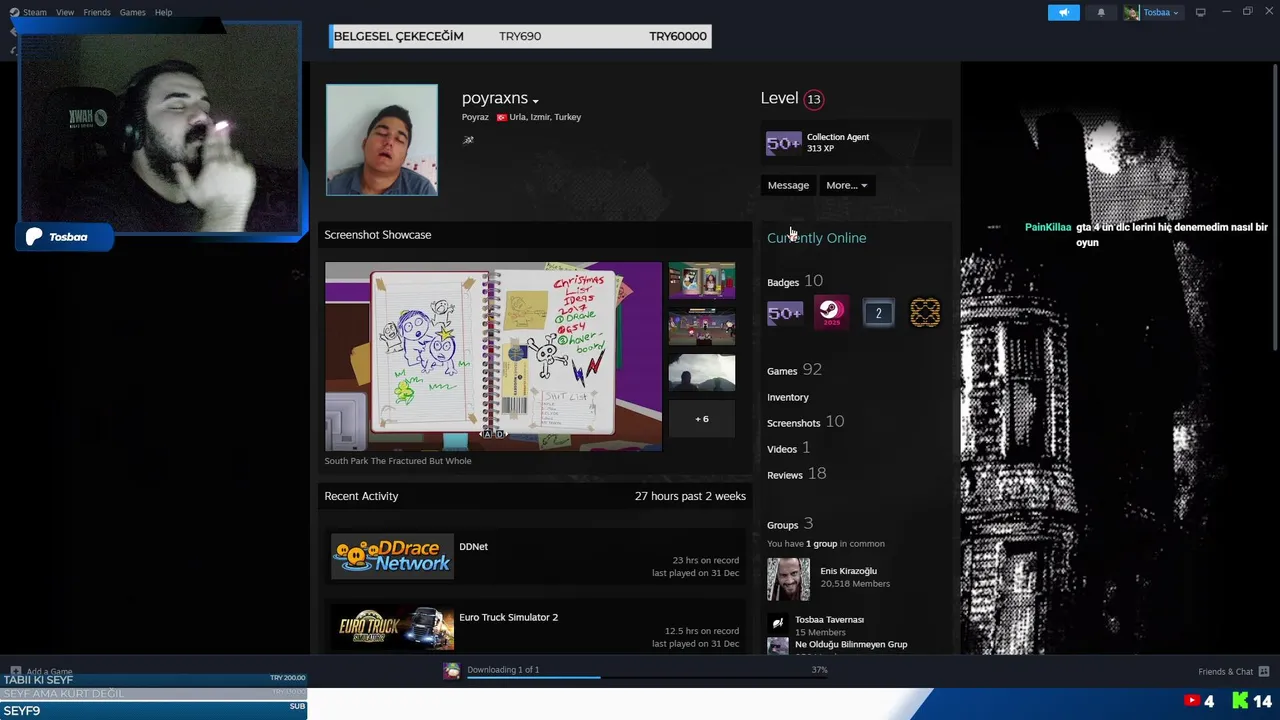Expand the More... dropdown
The height and width of the screenshot is (720, 1280).
pyautogui.click(x=846, y=185)
